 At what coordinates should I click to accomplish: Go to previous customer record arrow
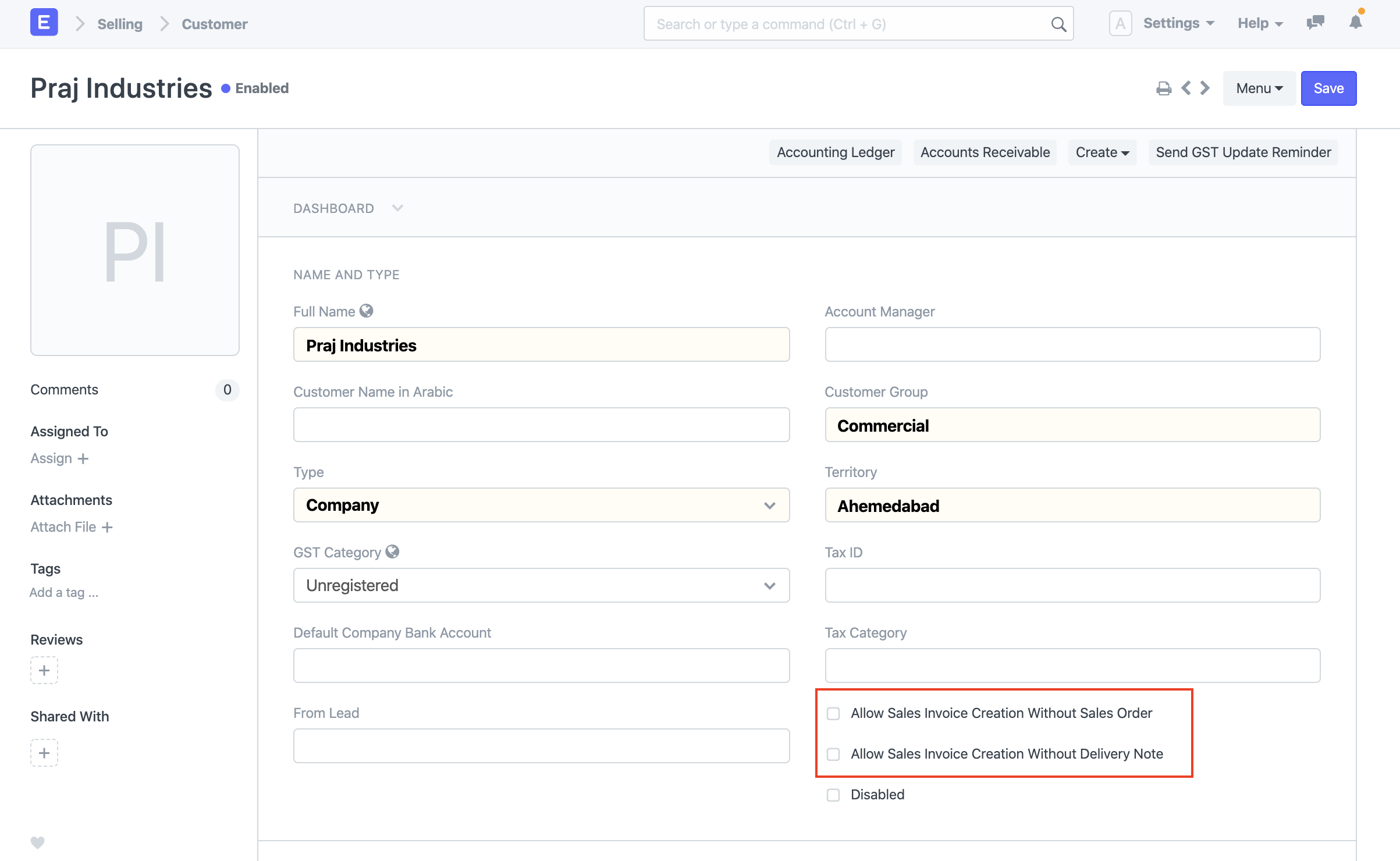pos(1186,88)
